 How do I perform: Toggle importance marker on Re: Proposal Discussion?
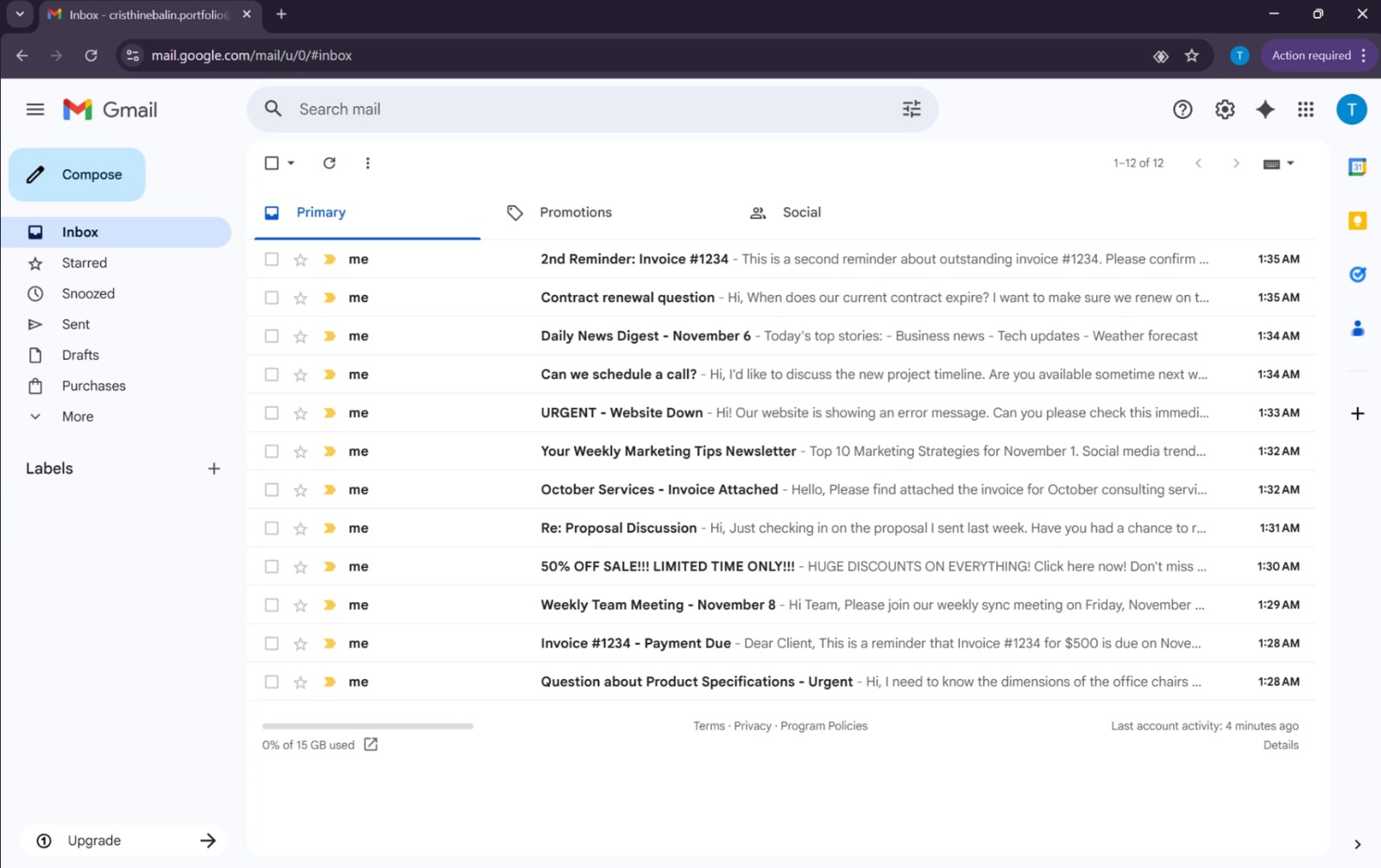(x=330, y=528)
